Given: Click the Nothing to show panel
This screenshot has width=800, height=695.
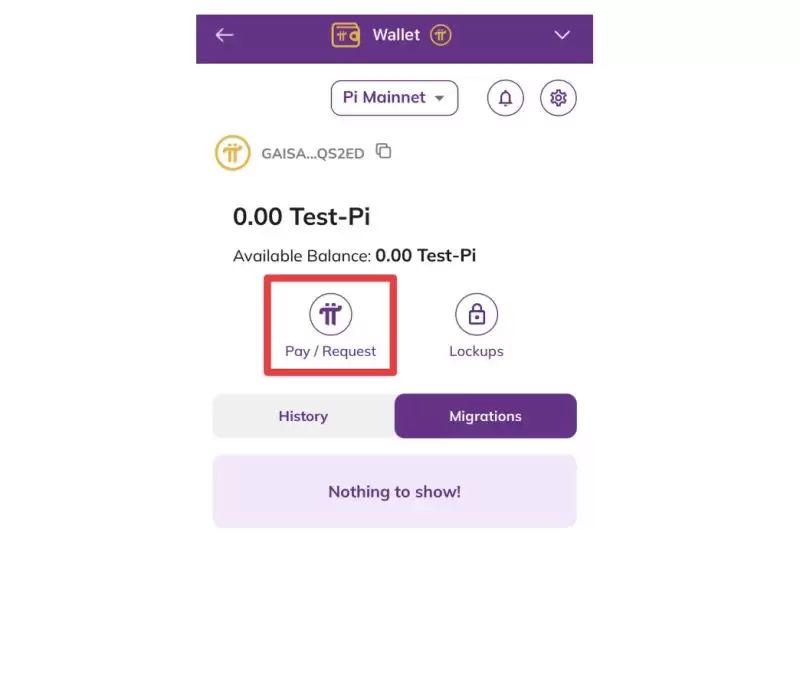Looking at the screenshot, I should click(394, 492).
